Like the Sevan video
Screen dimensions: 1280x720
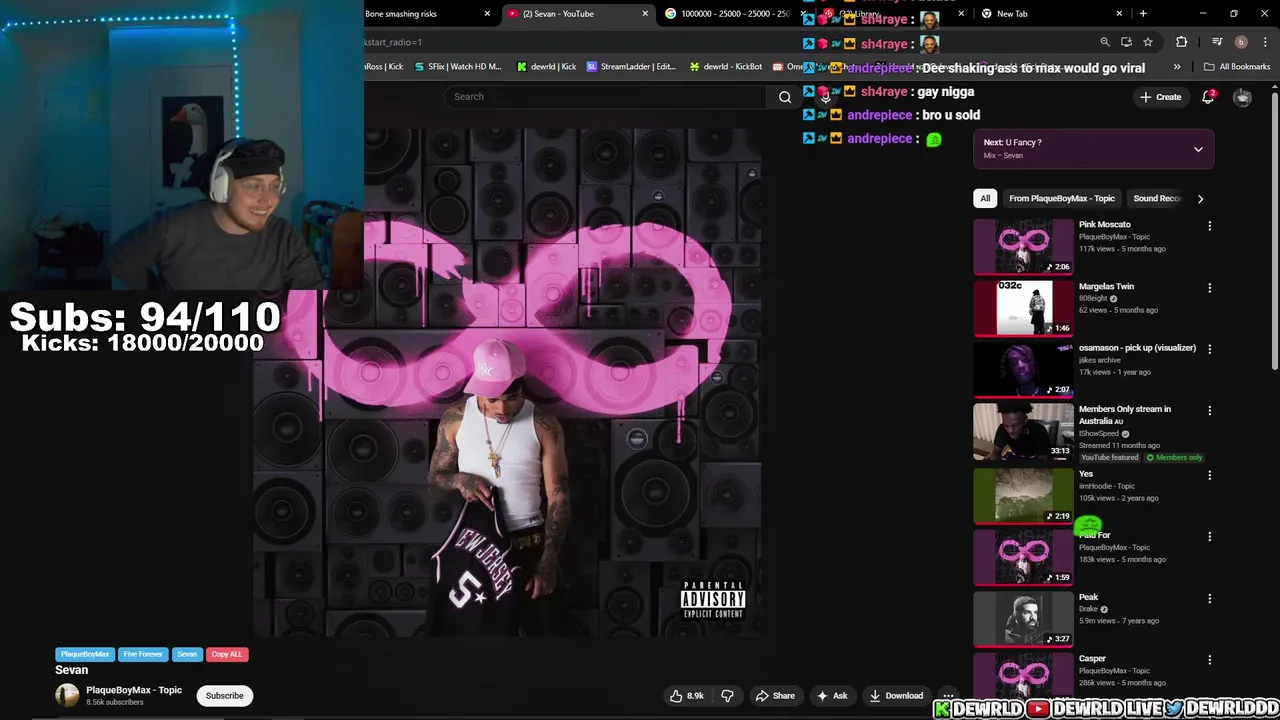coord(686,696)
